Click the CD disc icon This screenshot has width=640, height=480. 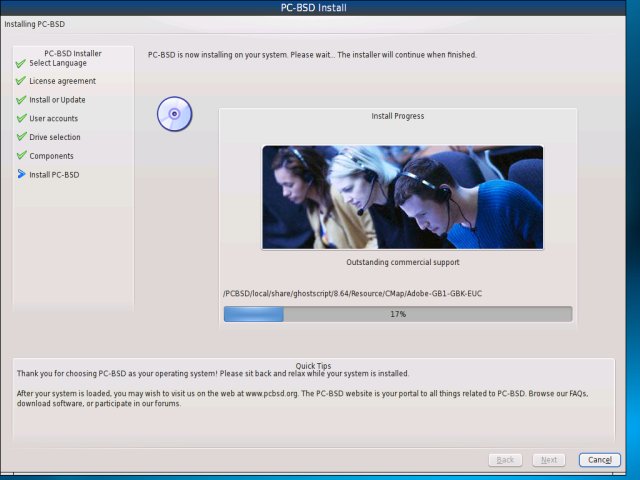click(174, 114)
